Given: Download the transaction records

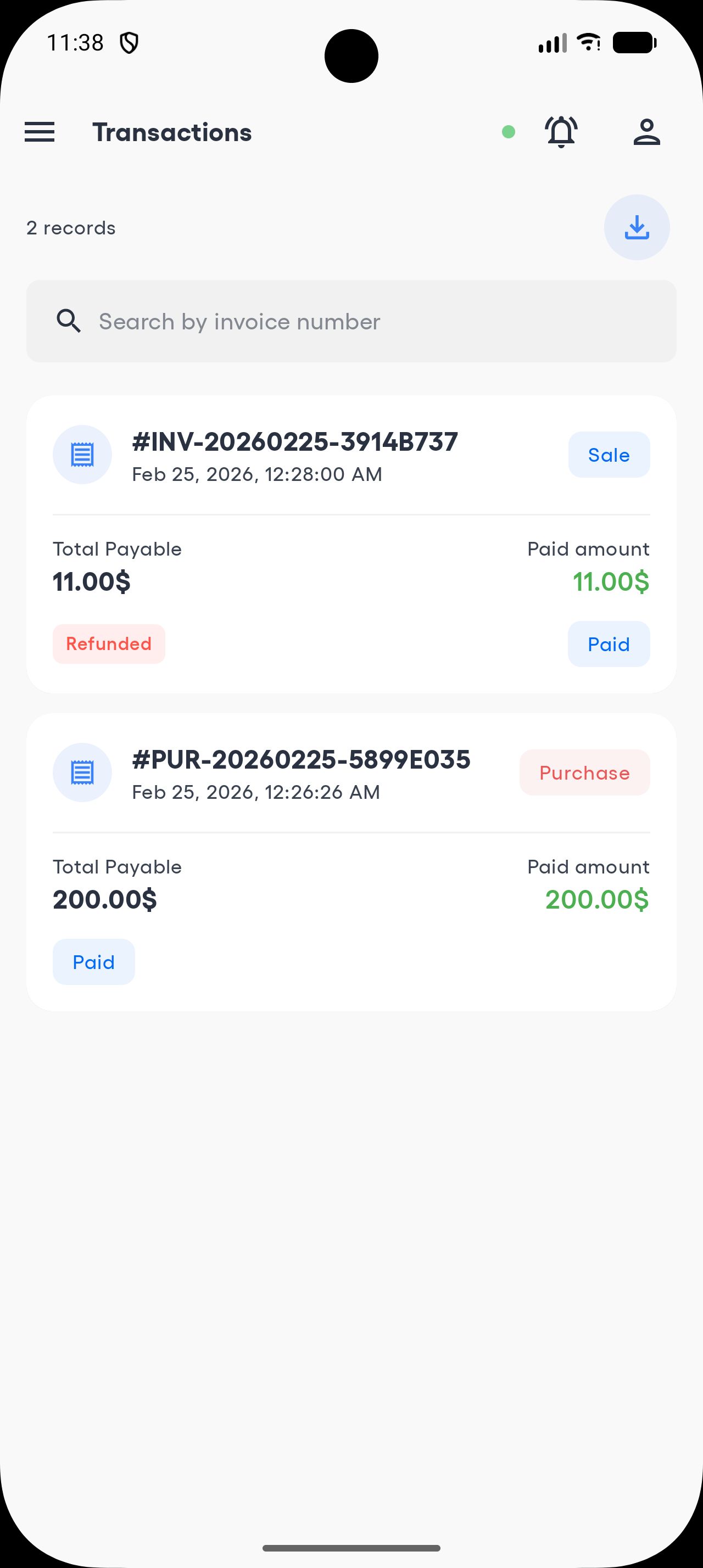Looking at the screenshot, I should pos(637,228).
